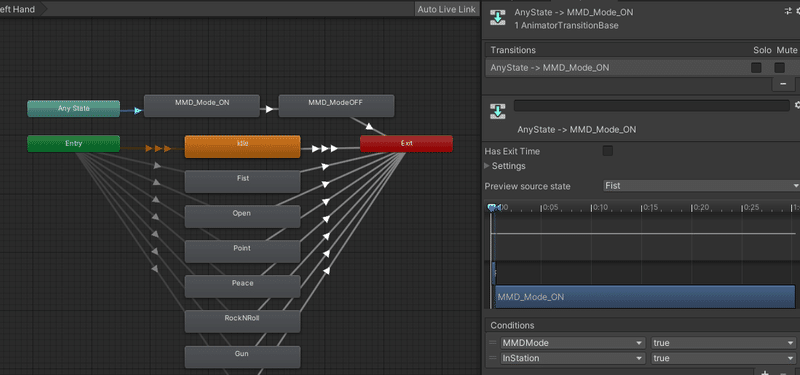Image resolution: width=800 pixels, height=375 pixels.
Task: Click the Left Hand layer breadcrumb
Action: tap(19, 9)
